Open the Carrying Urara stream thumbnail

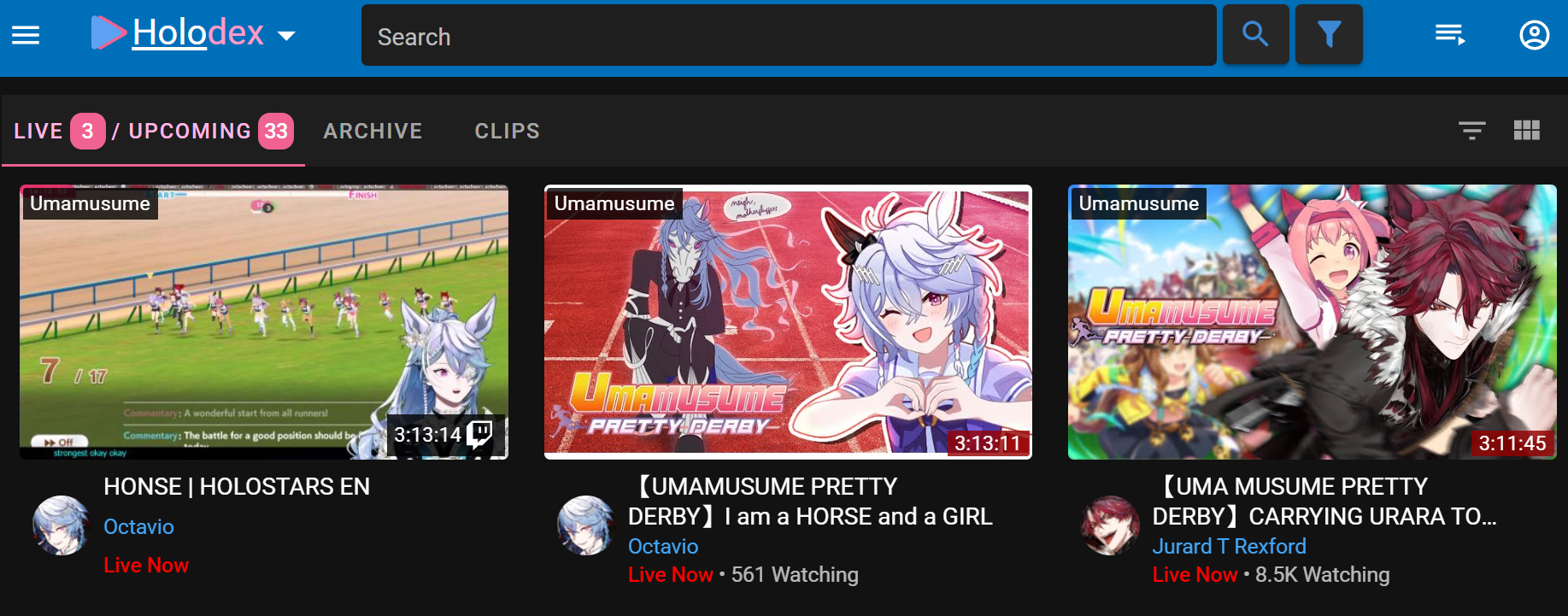1313,322
